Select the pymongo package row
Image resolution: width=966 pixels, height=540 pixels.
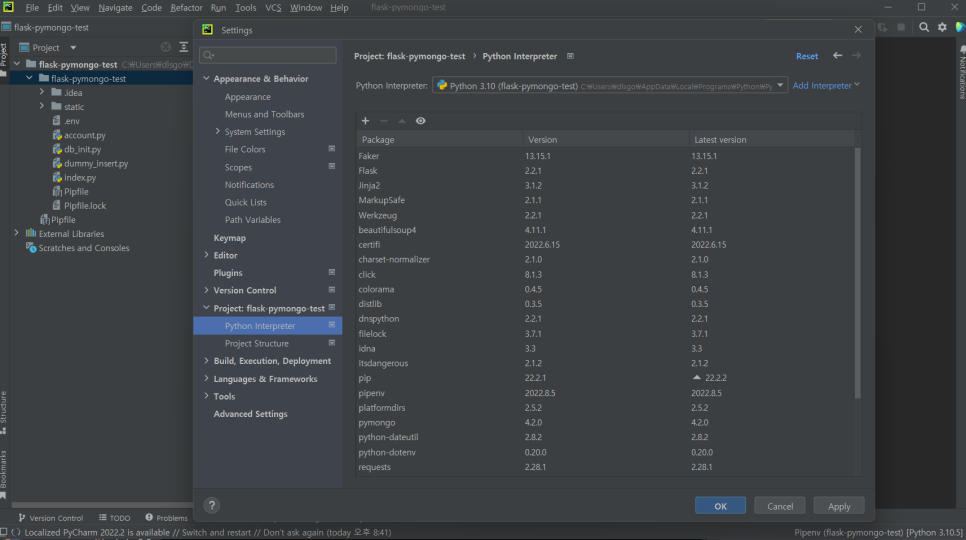tap(606, 422)
